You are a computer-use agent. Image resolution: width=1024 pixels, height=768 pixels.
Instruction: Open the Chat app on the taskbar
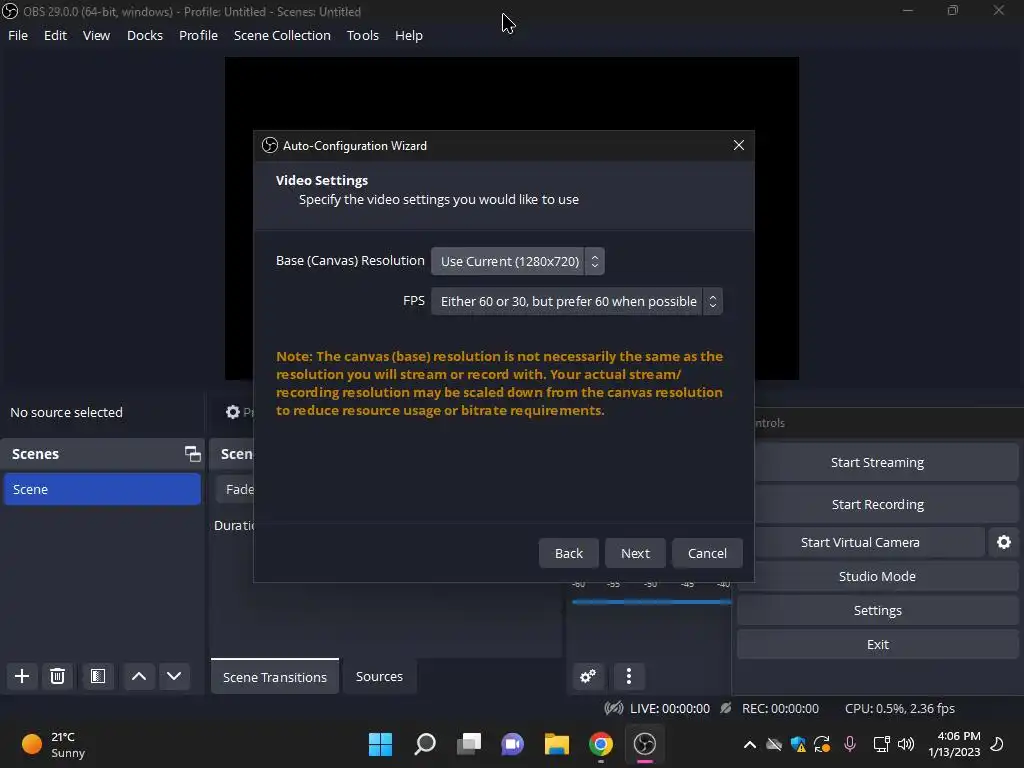513,744
